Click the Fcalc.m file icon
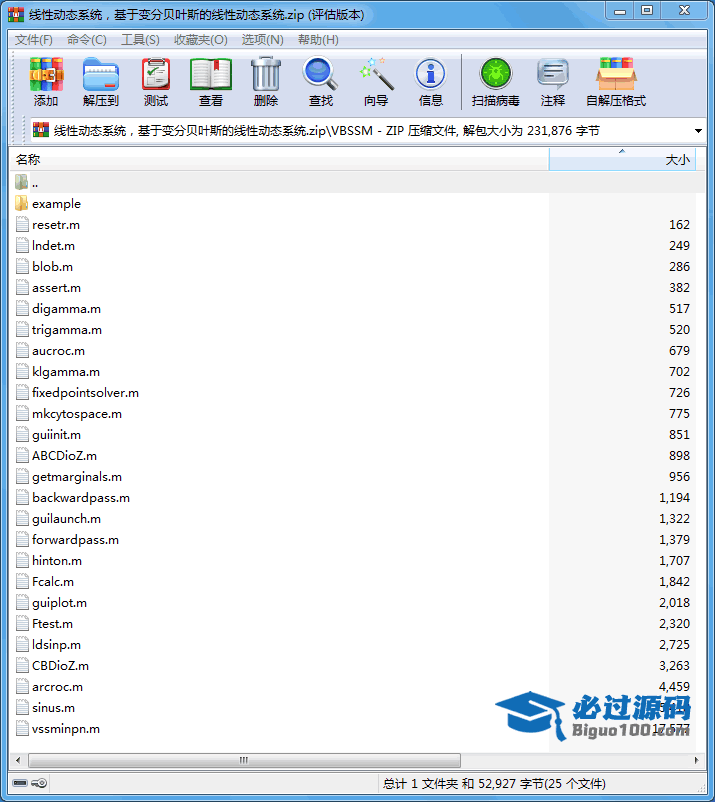Screen dimensions: 715x802 (22, 582)
